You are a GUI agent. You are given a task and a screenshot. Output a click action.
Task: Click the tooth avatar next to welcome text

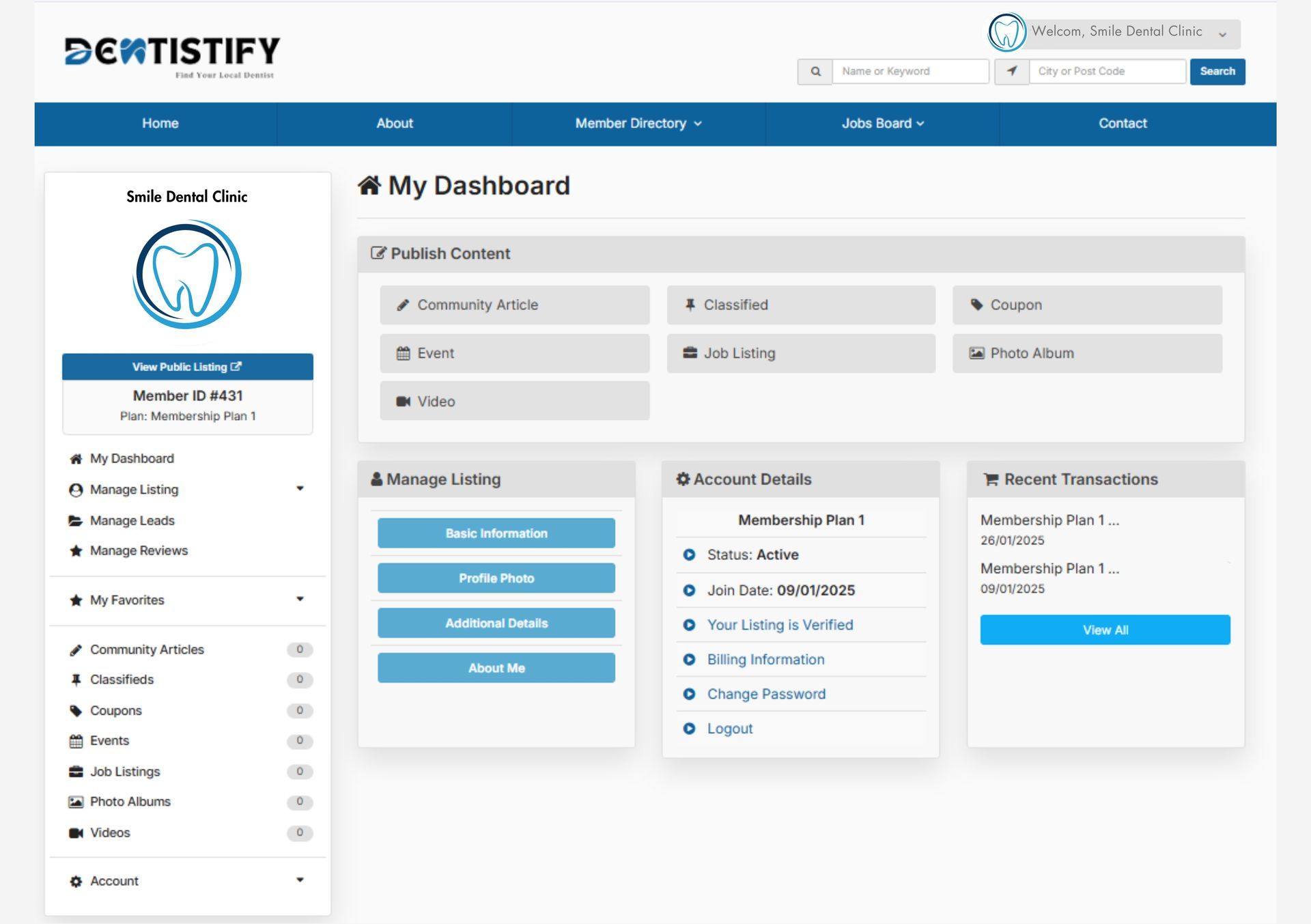point(1006,32)
